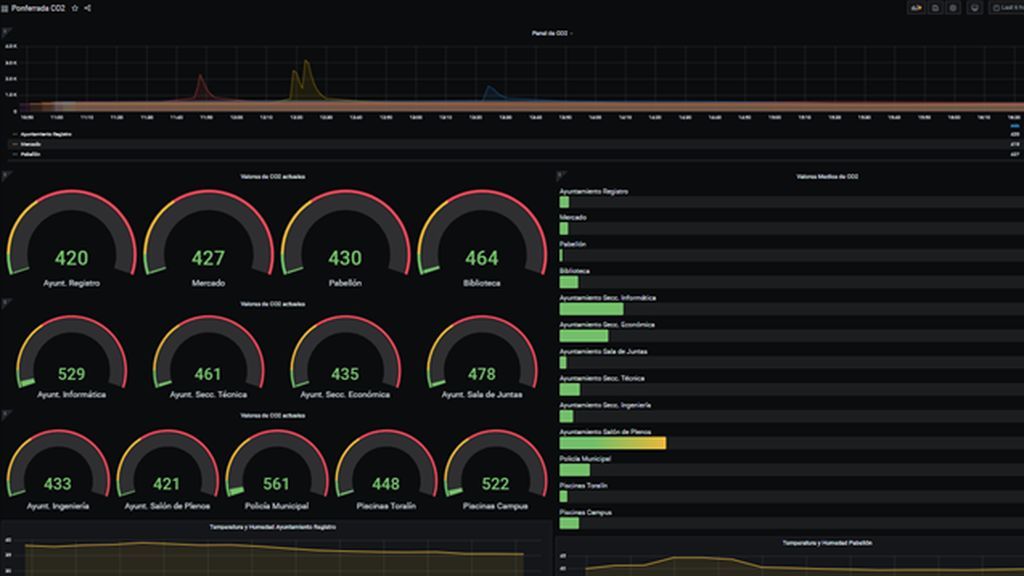Open Ponferrada CO2 dashboard title menu
Image resolution: width=1024 pixels, height=576 pixels.
tap(38, 8)
